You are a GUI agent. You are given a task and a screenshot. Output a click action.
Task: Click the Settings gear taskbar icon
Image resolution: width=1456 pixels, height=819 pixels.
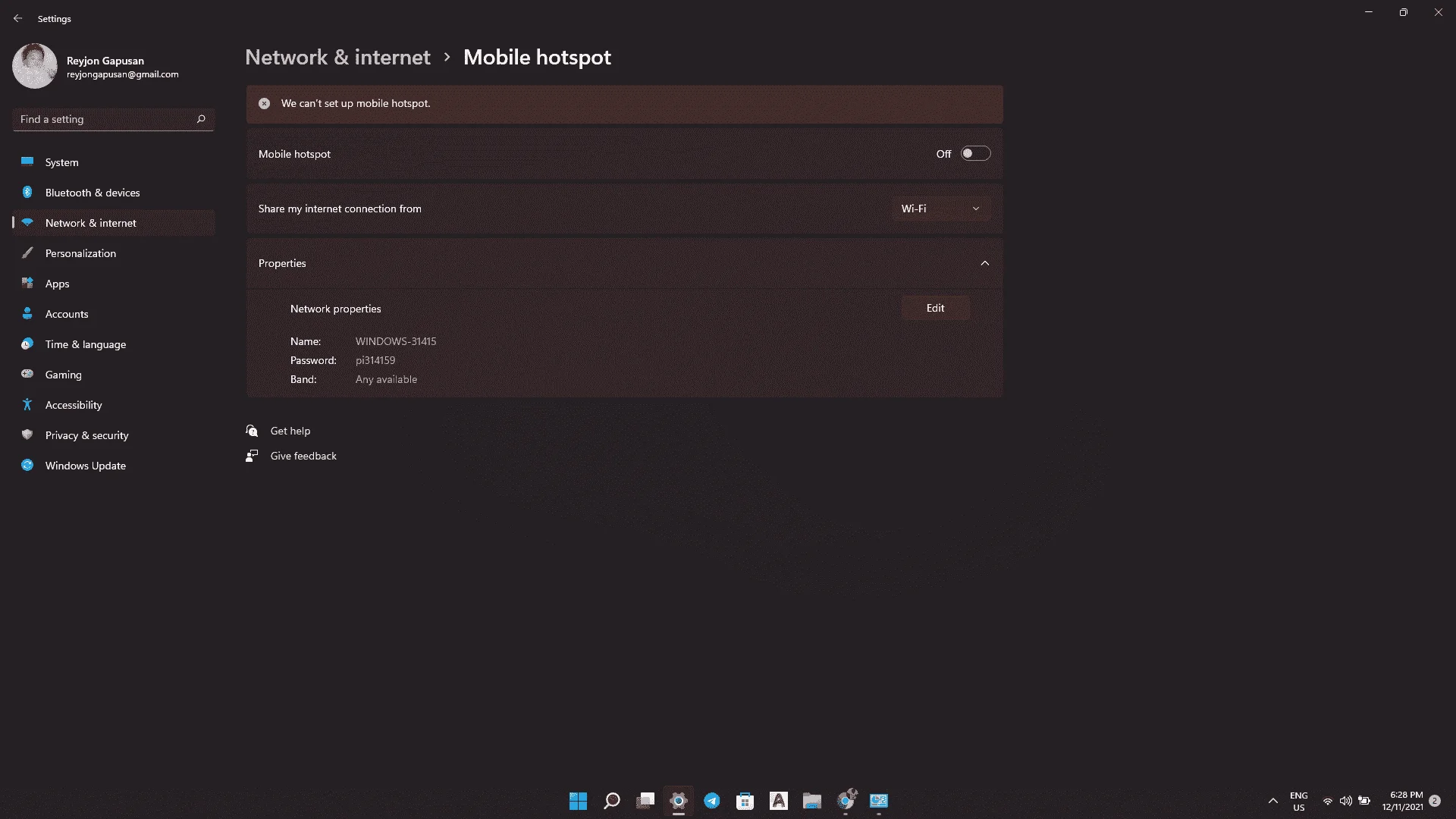(679, 801)
